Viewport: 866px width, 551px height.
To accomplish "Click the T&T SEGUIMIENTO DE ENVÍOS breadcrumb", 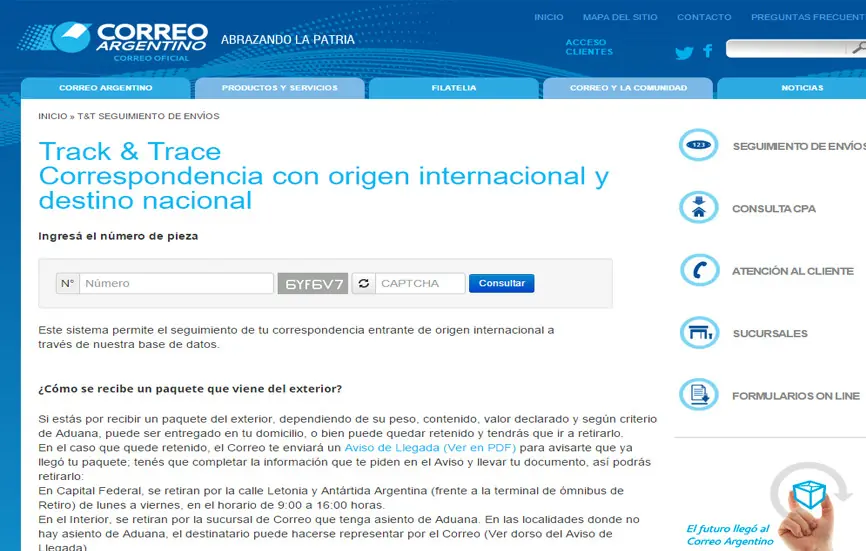I will [149, 116].
